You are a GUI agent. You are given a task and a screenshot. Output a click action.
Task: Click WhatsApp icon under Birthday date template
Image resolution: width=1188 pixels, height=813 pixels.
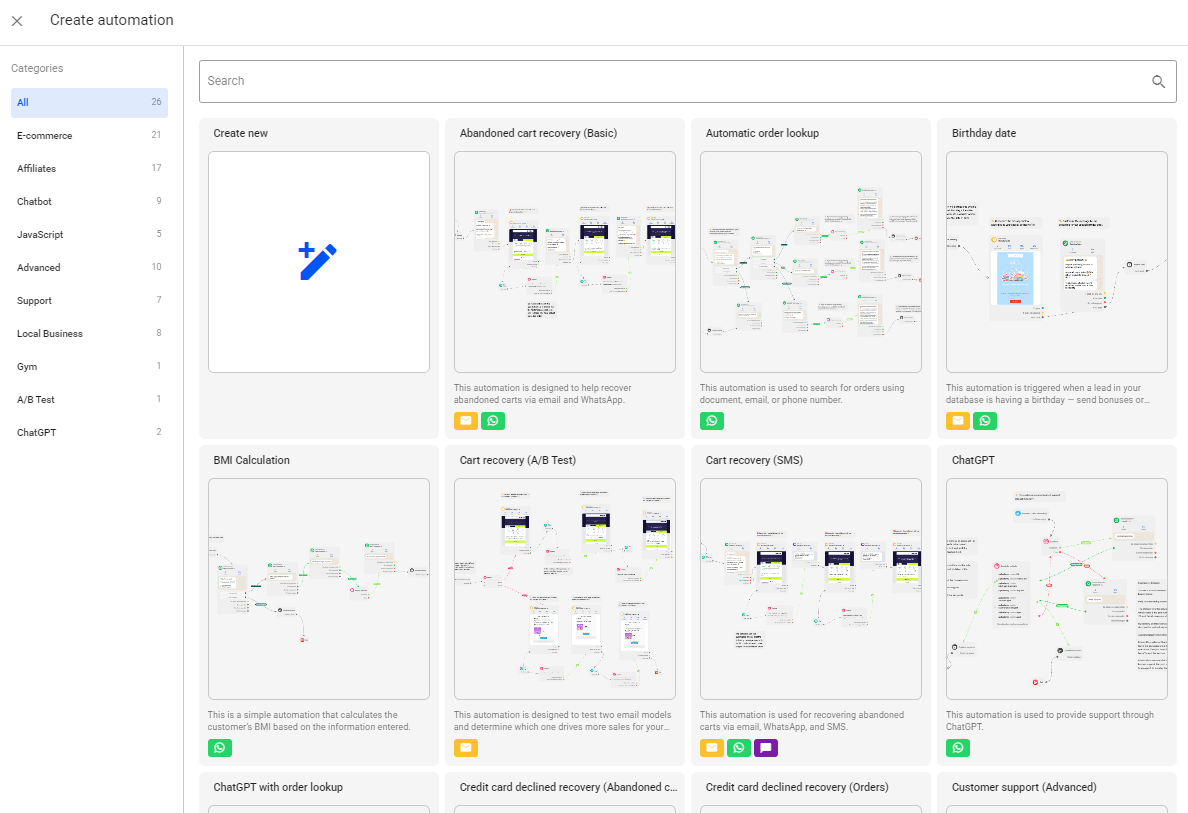pos(986,421)
